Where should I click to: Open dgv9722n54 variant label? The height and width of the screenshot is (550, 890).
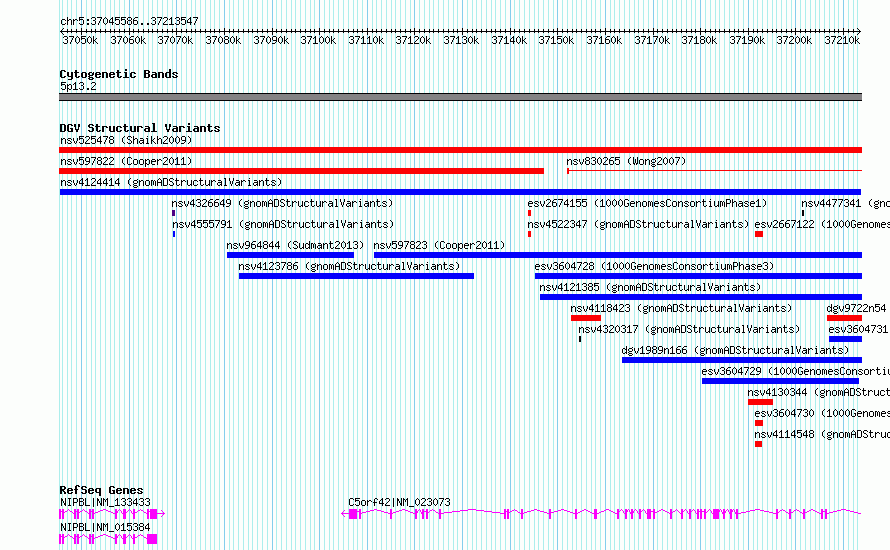(856, 308)
